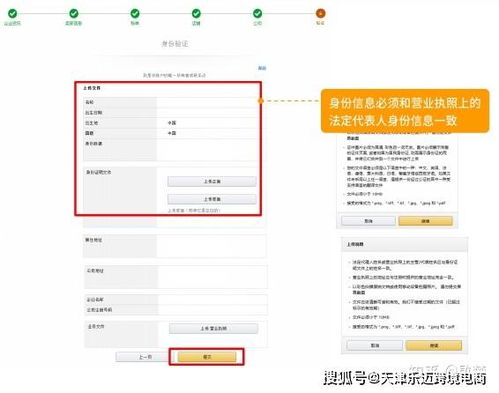The image size is (499, 393).
Task: Click the birthplace value 中国
Action: click(172, 123)
